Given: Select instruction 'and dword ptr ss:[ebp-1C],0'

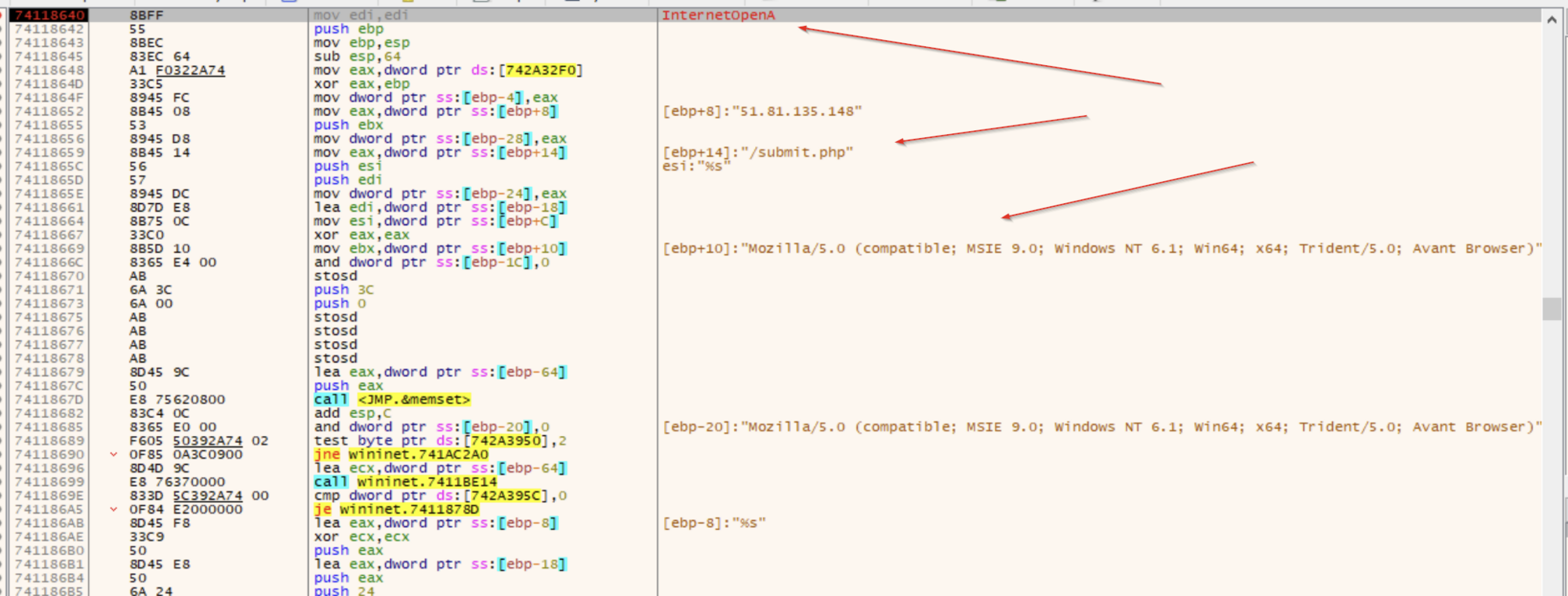Looking at the screenshot, I should 432,262.
